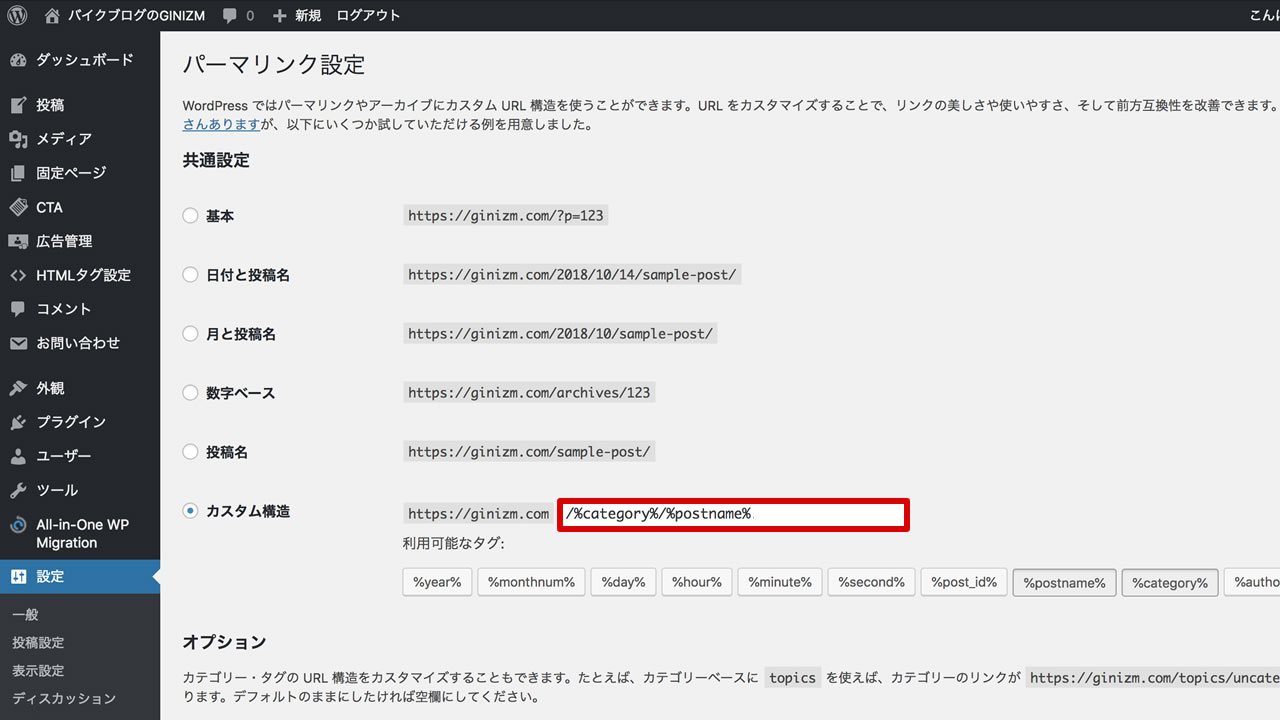The height and width of the screenshot is (720, 1280).
Task: Insert the %minute% tag button
Action: [779, 582]
